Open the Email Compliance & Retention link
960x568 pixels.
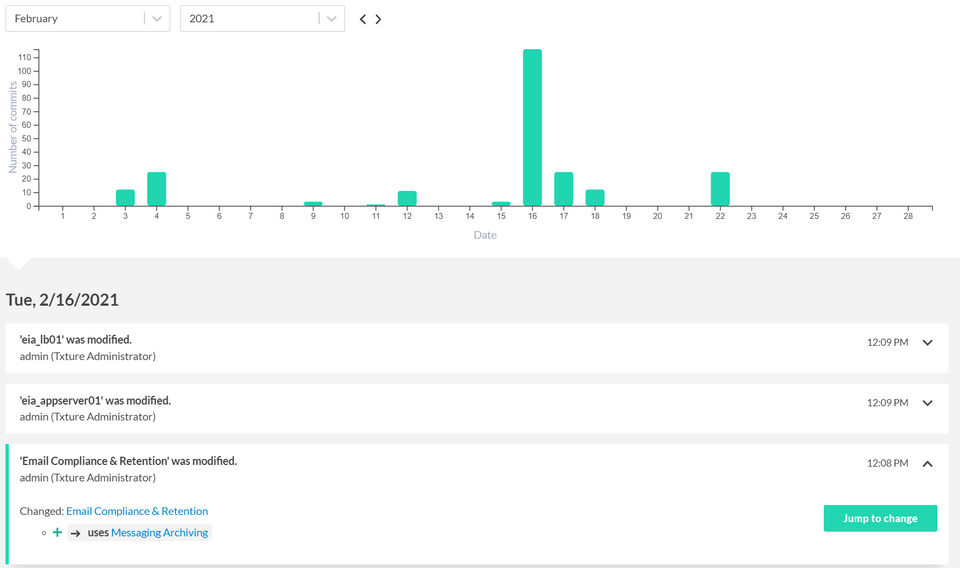[x=137, y=511]
